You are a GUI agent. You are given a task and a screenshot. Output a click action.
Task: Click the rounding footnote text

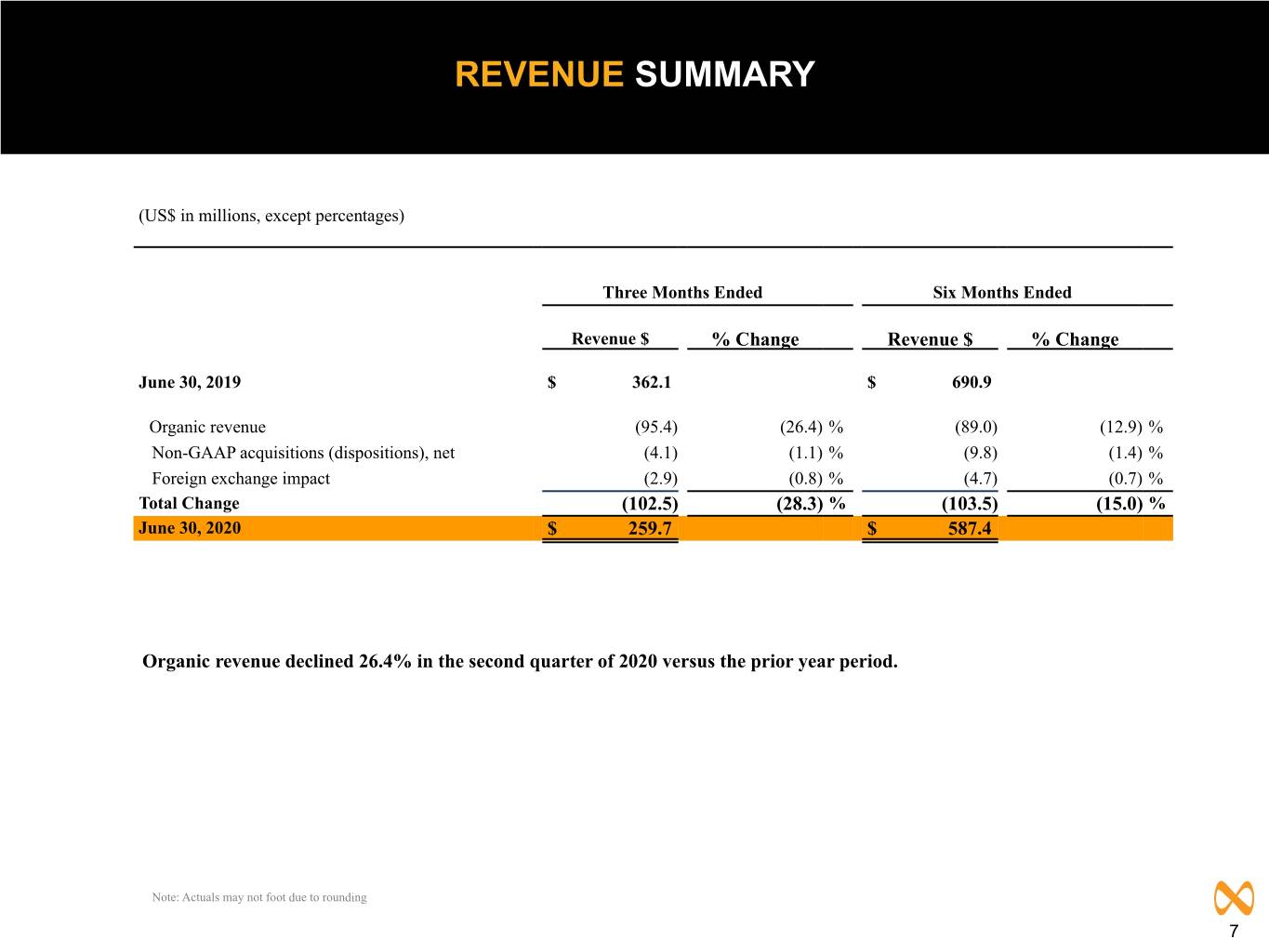pos(259,897)
